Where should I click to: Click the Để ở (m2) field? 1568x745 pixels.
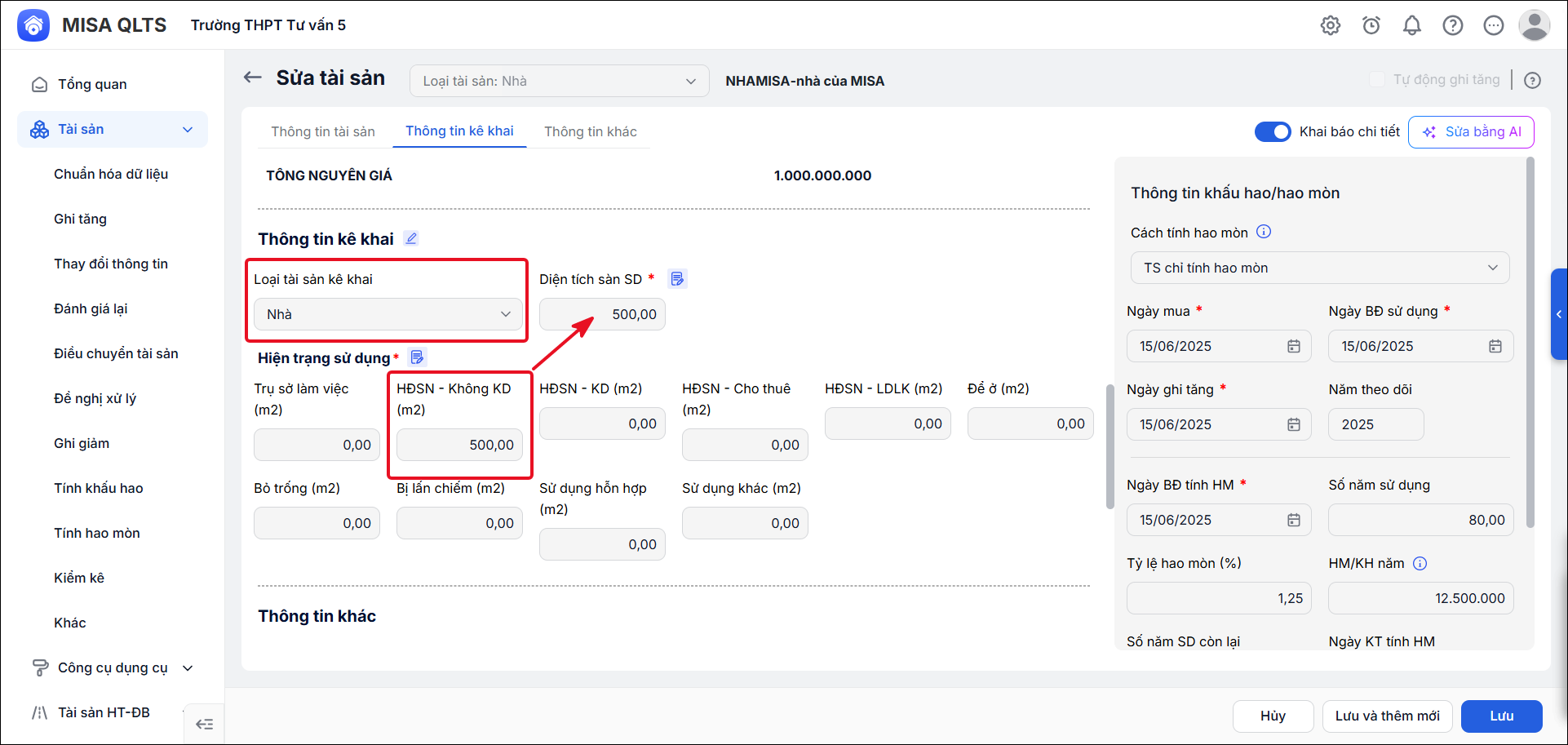pos(1030,423)
